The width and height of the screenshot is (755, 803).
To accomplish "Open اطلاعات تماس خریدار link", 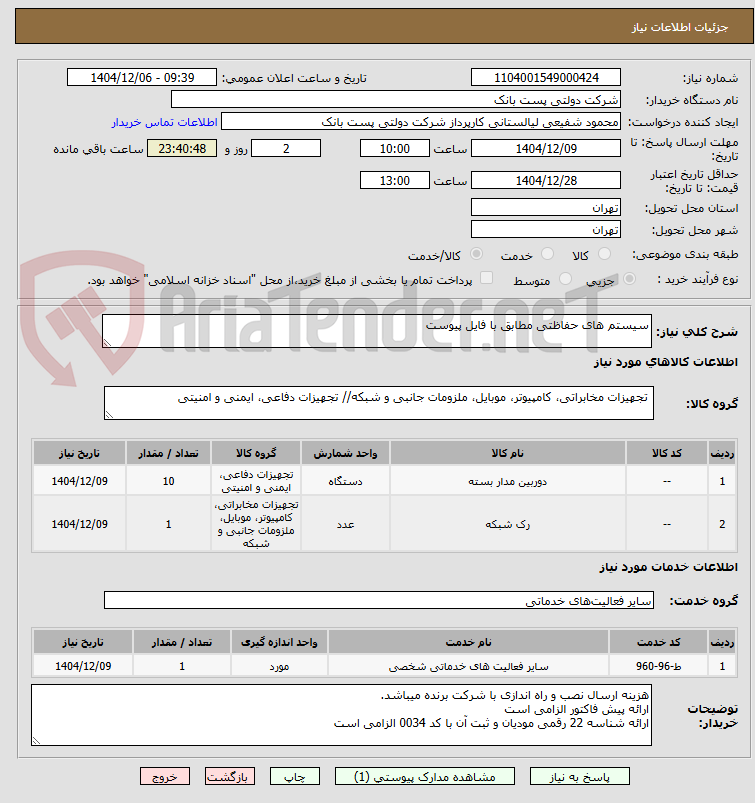I will point(165,122).
